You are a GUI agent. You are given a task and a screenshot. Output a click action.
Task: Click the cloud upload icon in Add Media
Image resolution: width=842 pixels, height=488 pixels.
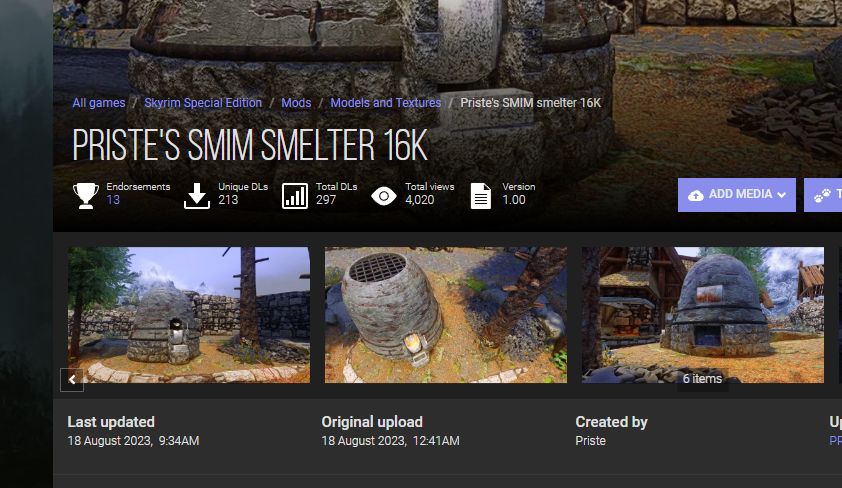[696, 195]
